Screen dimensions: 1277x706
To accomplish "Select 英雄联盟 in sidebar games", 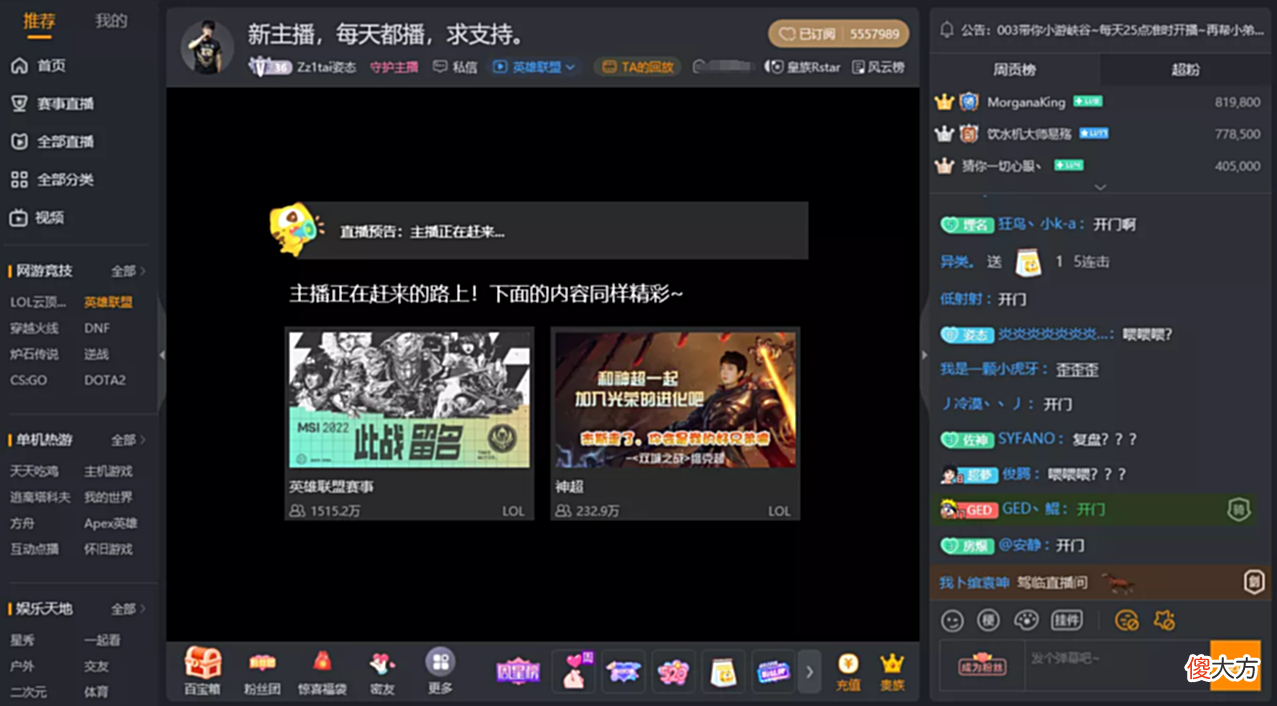I will 108,302.
